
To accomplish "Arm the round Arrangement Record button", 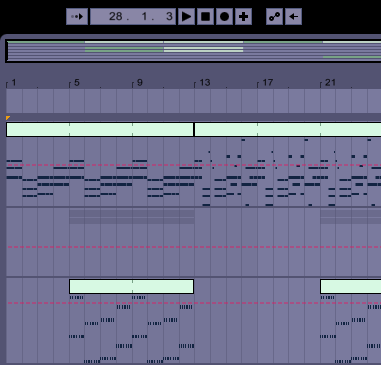I will (224, 17).
